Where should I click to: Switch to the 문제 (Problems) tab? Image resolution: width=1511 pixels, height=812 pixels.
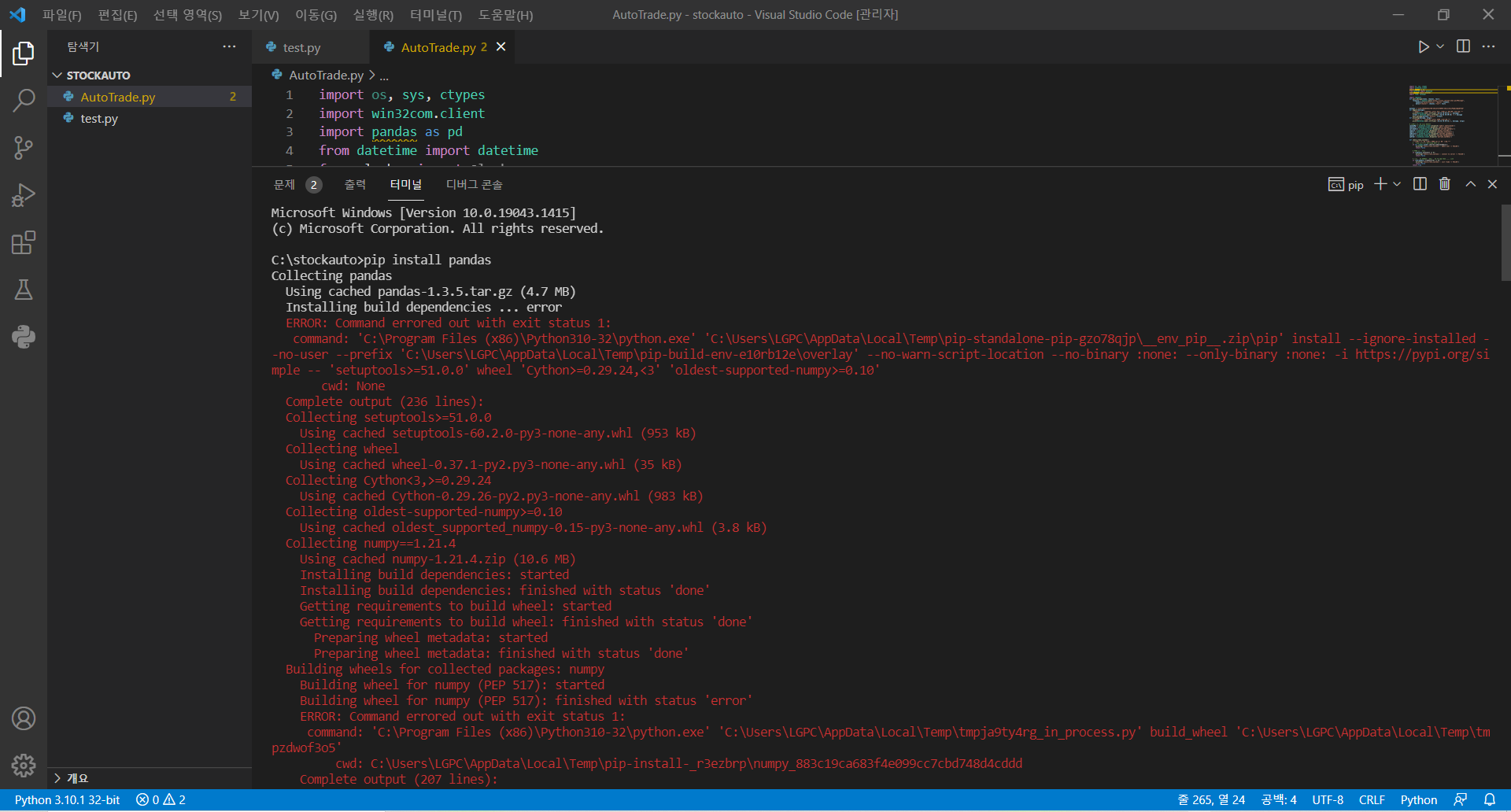(284, 184)
